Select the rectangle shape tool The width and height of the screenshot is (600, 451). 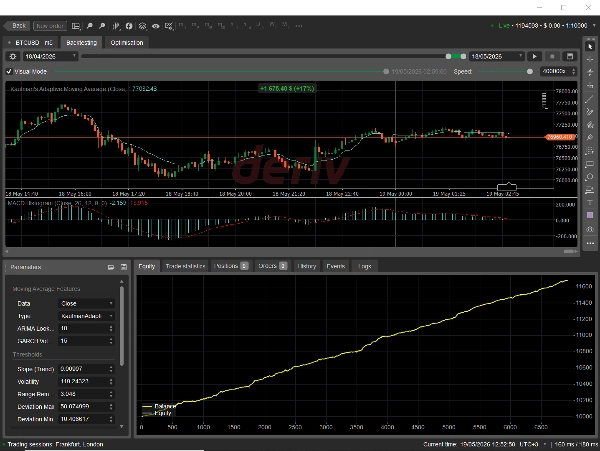590,164
